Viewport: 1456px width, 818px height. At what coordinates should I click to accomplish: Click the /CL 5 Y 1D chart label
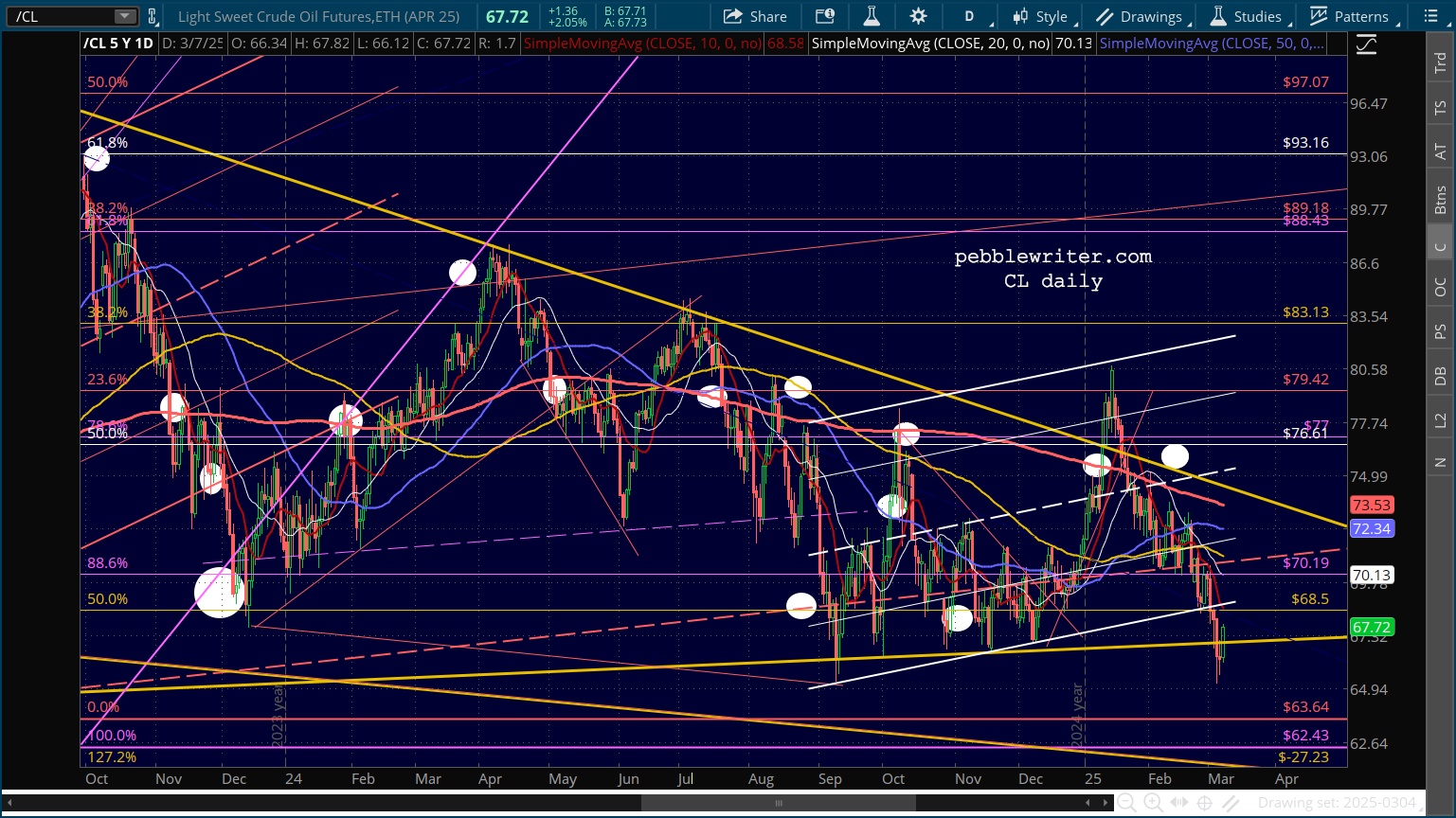click(118, 44)
